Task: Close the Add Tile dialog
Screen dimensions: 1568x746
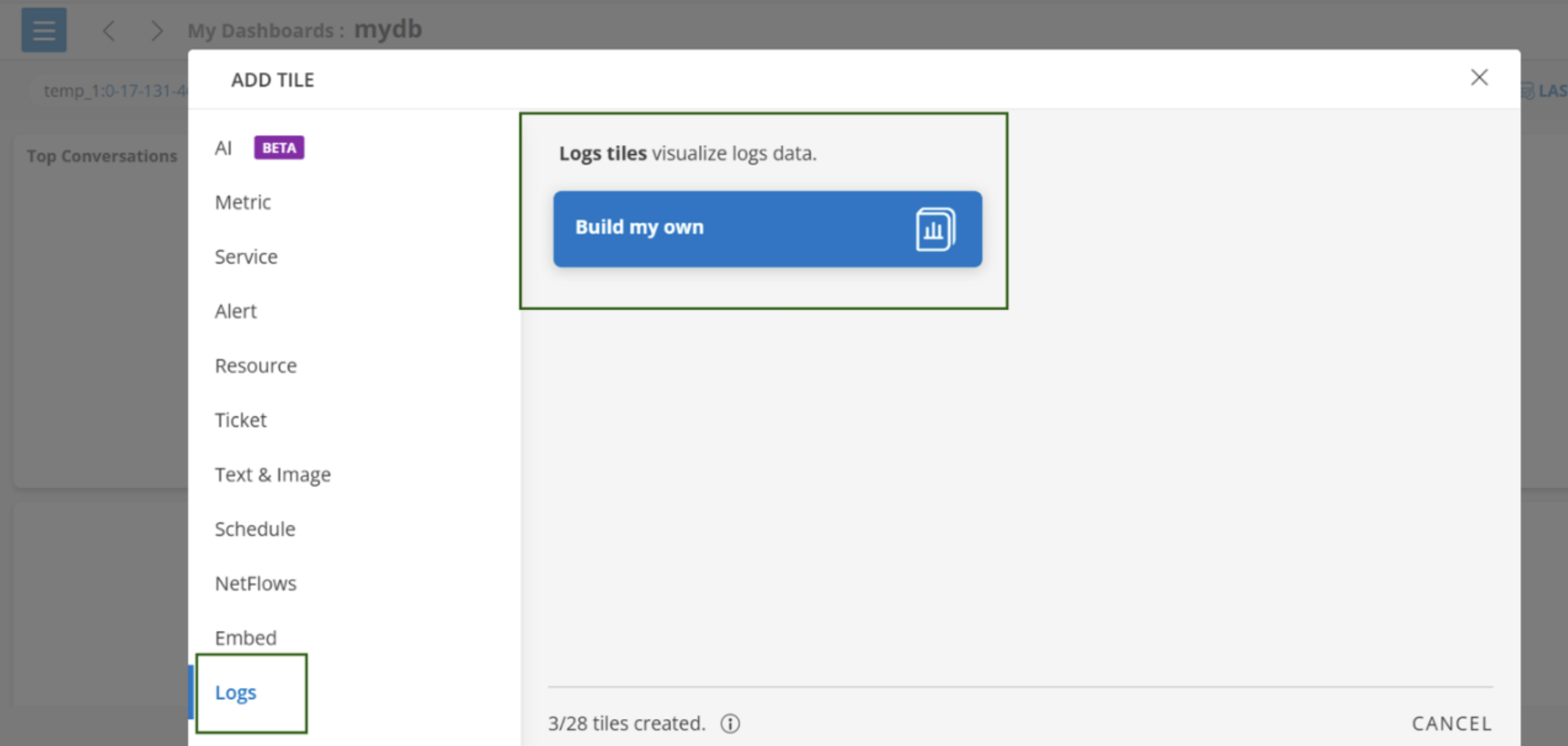Action: (x=1479, y=77)
